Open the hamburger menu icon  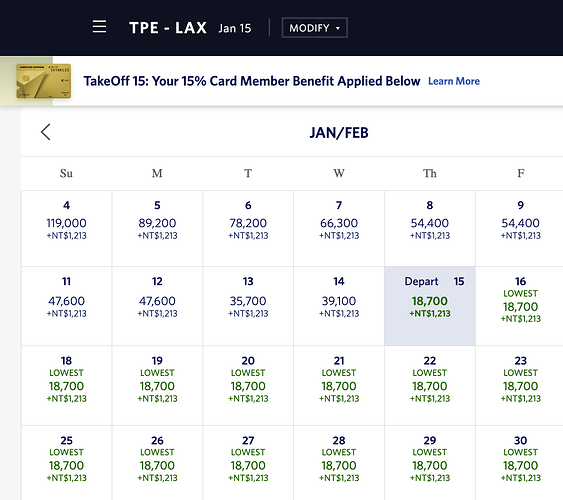(99, 27)
